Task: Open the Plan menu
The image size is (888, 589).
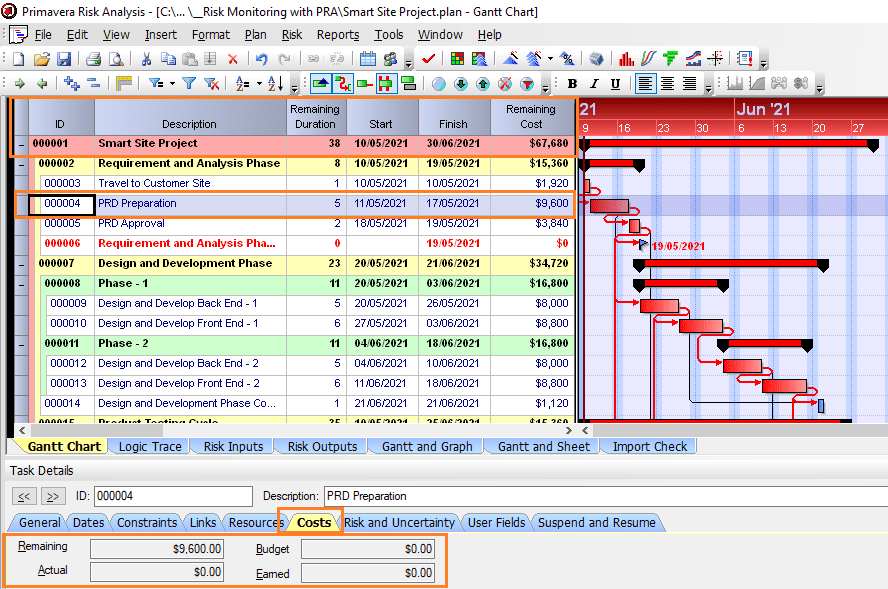Action: [255, 35]
